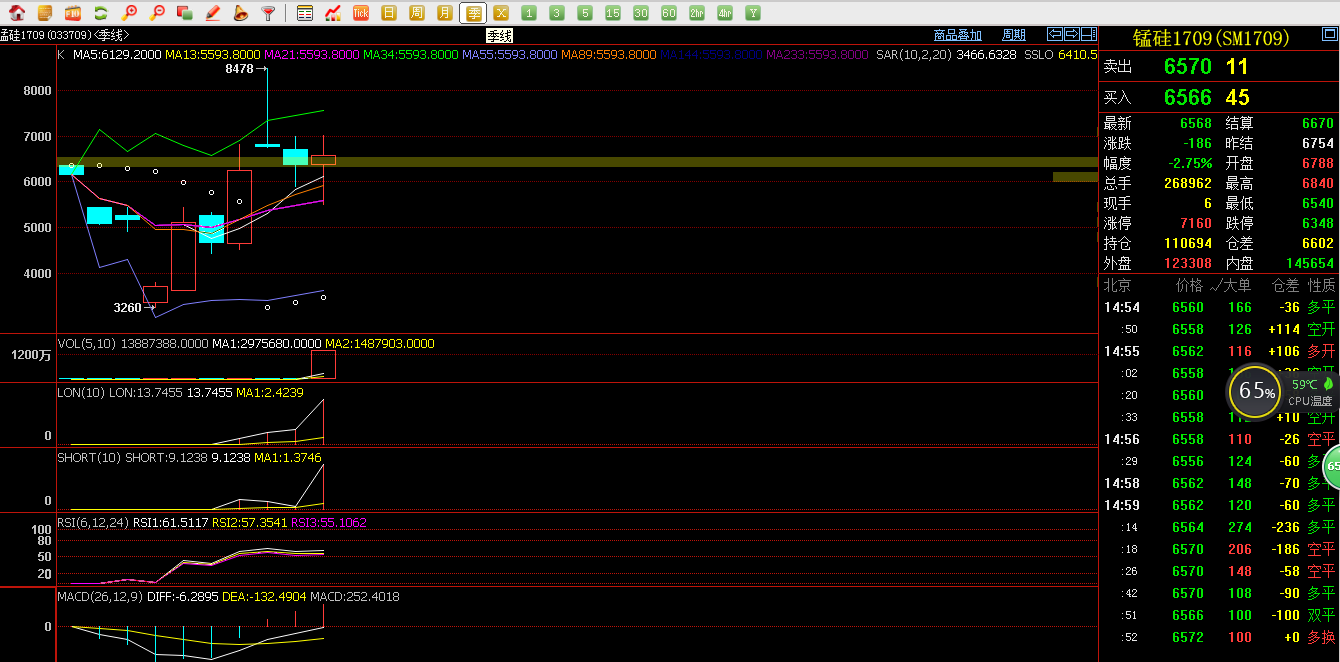This screenshot has height=662, width=1340.
Task: Click the 锰硅1709(SM1709) contract title
Action: pyautogui.click(x=1211, y=38)
